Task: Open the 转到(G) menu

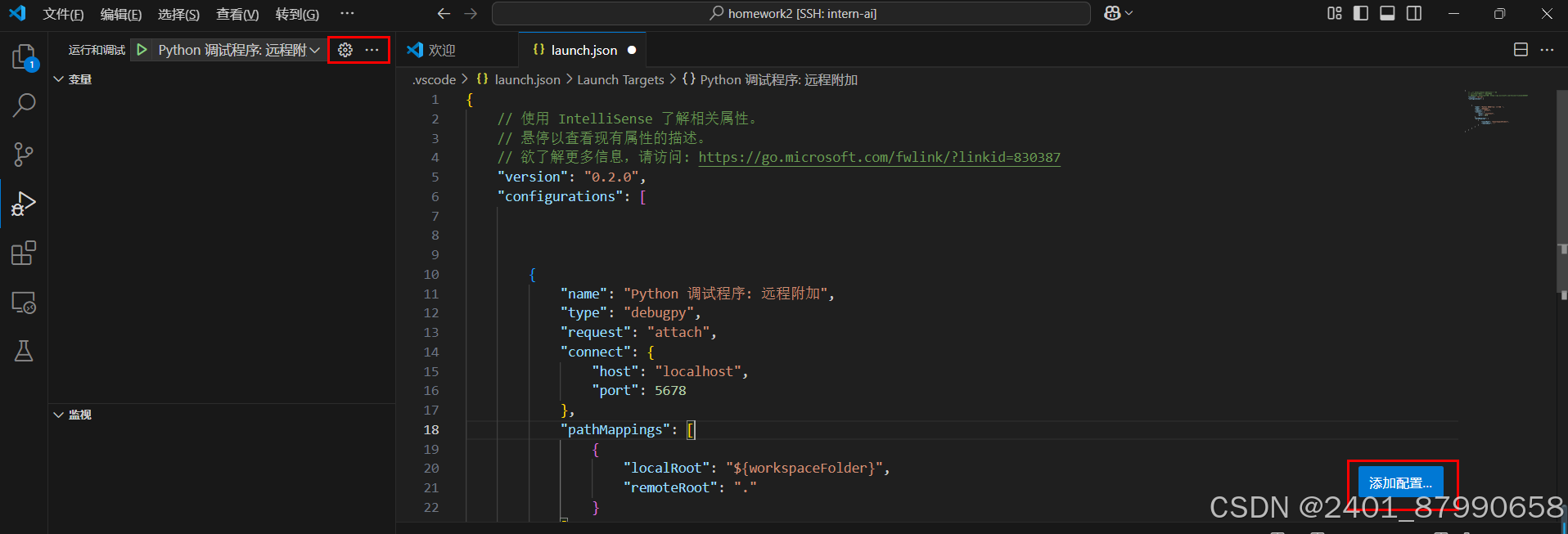Action: [297, 14]
